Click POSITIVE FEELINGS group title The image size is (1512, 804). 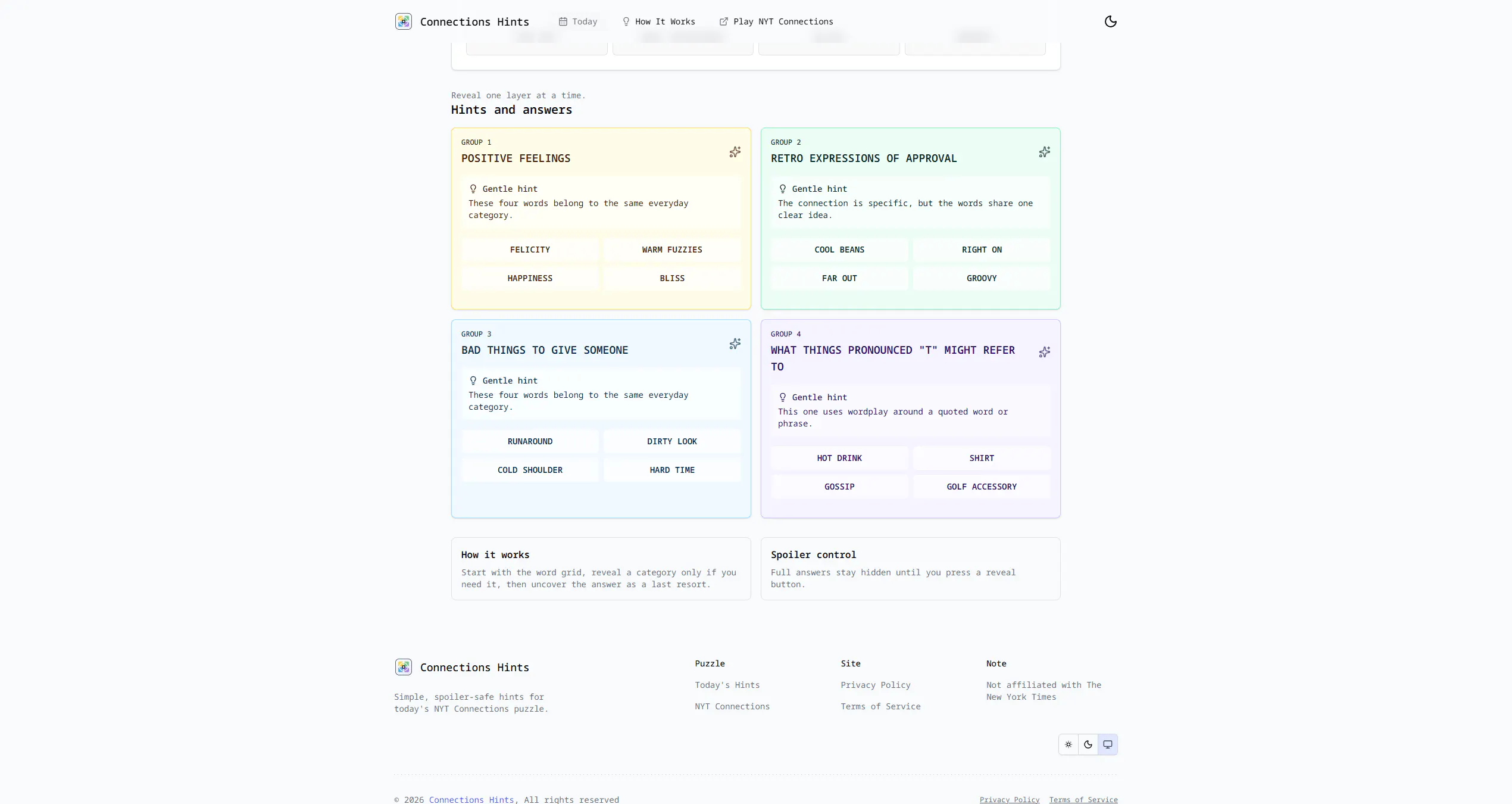(x=516, y=158)
